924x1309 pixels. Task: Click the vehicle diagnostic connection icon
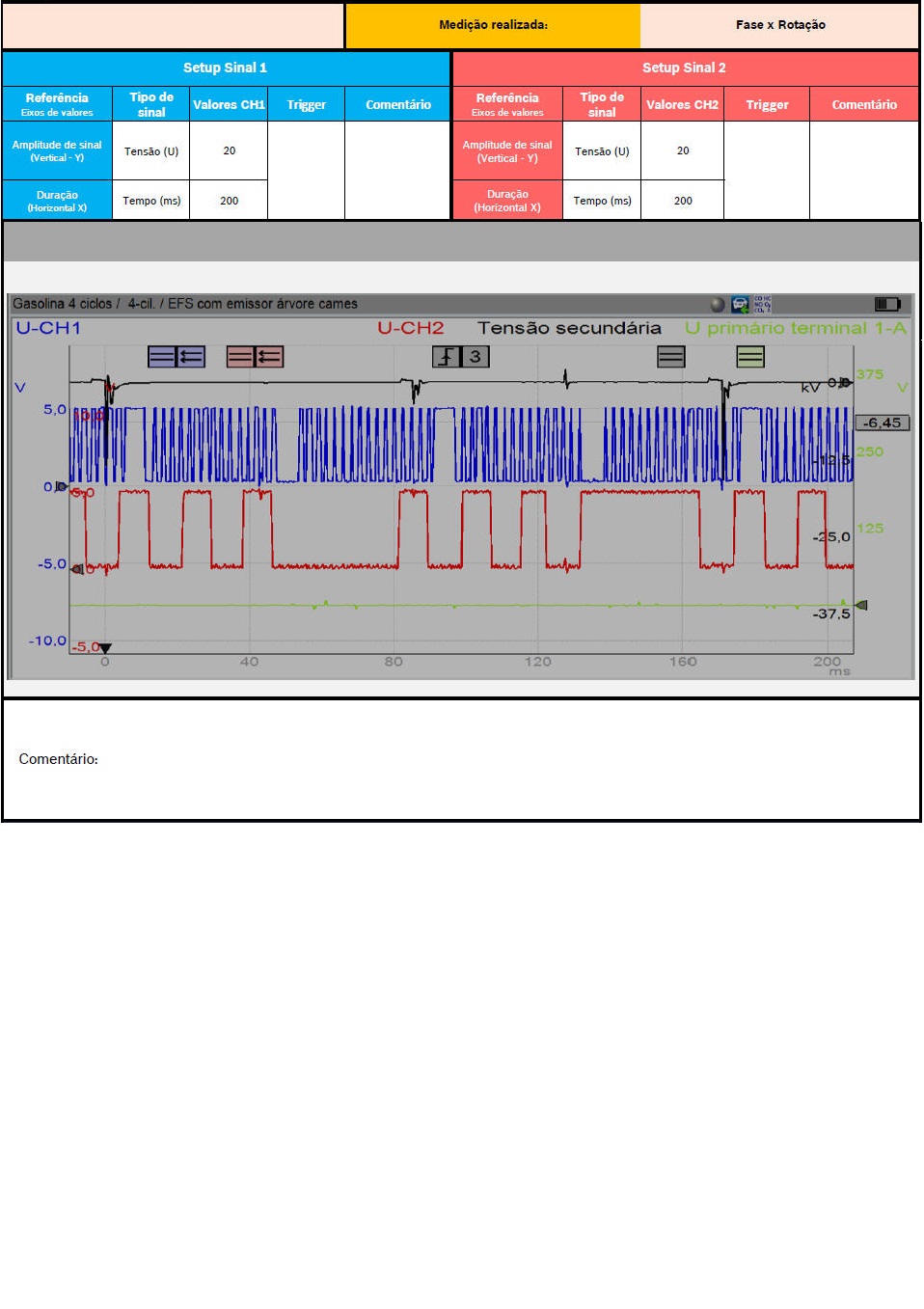click(x=740, y=304)
